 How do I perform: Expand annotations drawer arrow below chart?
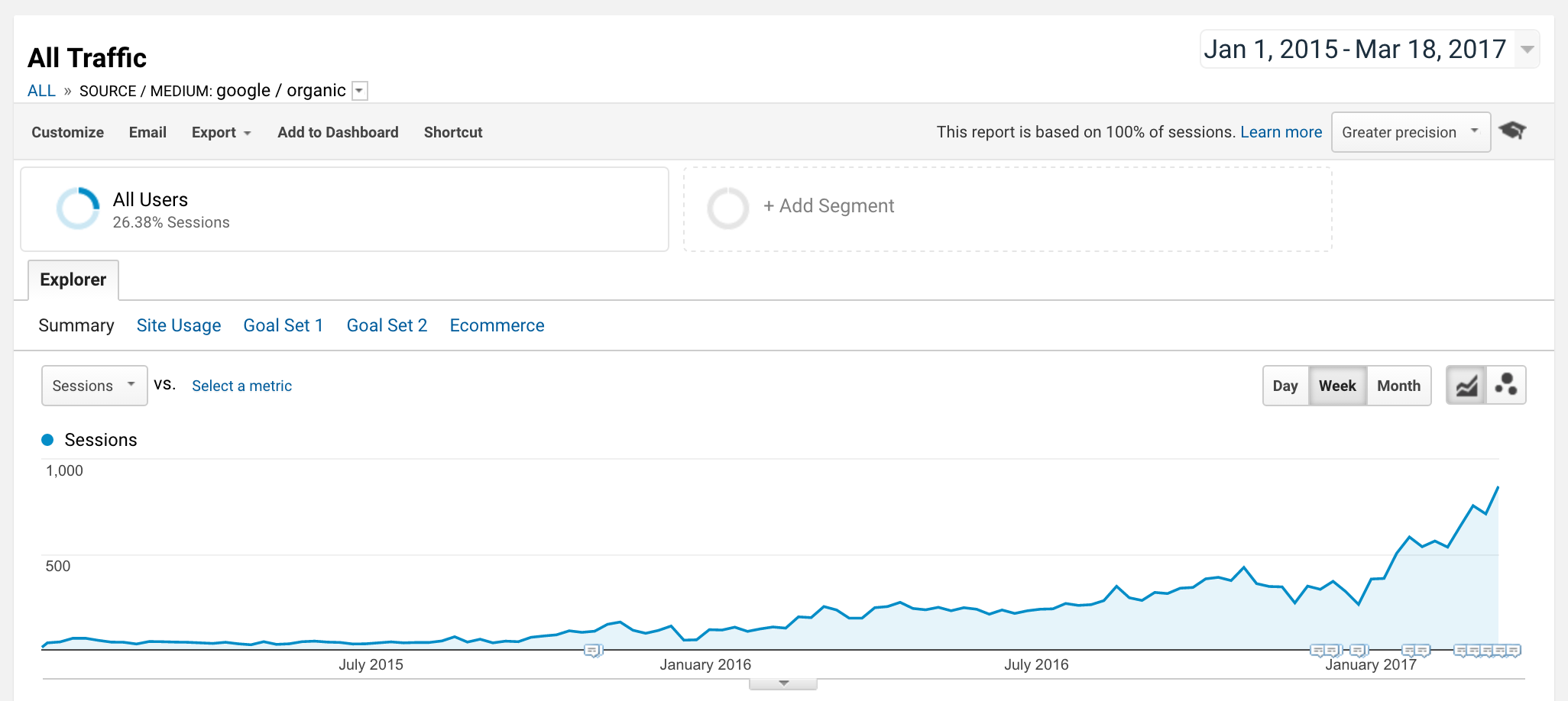783,683
